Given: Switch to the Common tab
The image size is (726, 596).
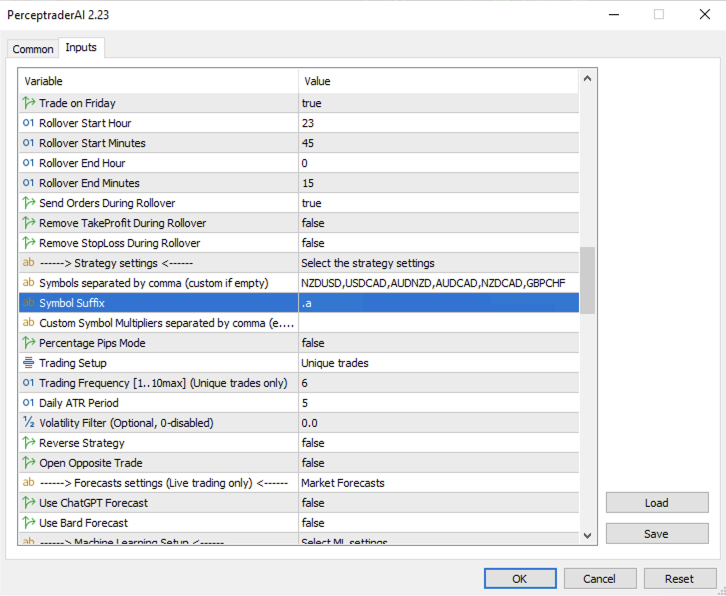Looking at the screenshot, I should coord(33,49).
